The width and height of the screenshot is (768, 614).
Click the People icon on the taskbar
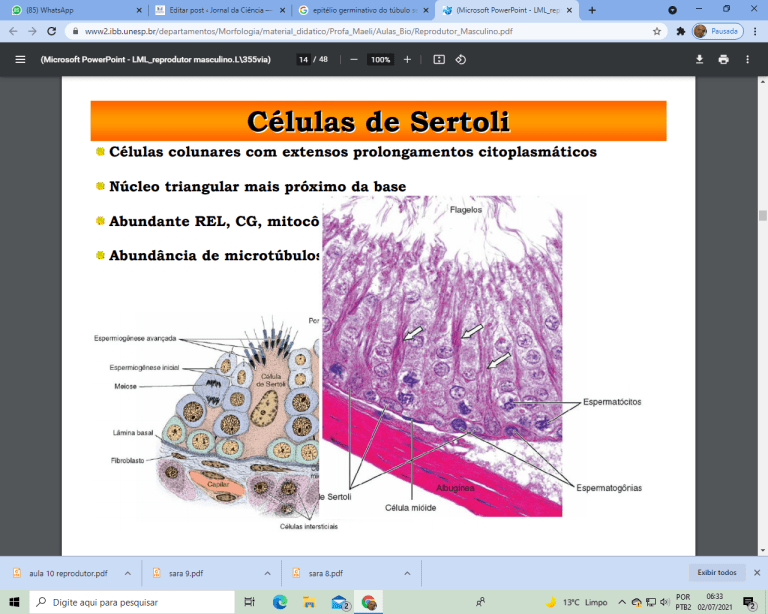coord(480,602)
